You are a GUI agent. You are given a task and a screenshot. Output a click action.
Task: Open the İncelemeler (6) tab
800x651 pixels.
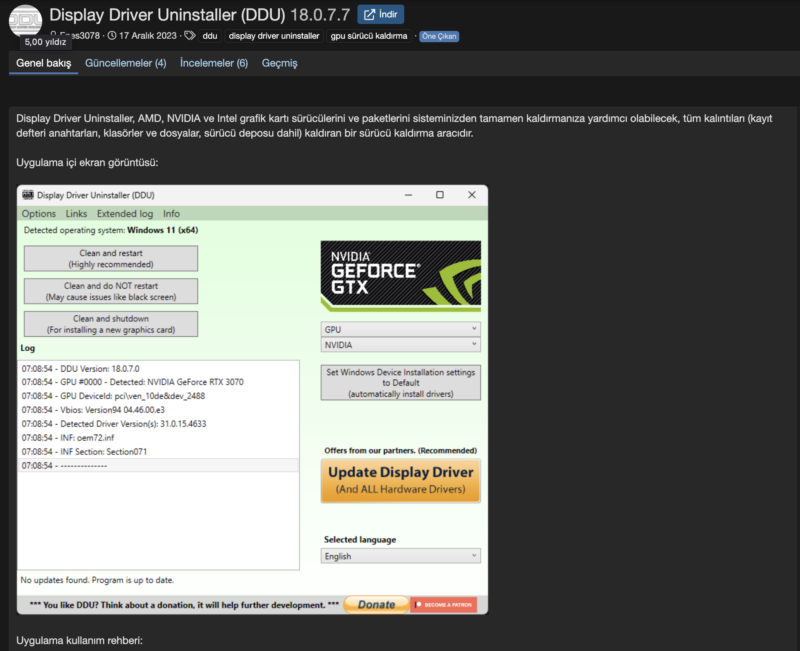click(214, 63)
